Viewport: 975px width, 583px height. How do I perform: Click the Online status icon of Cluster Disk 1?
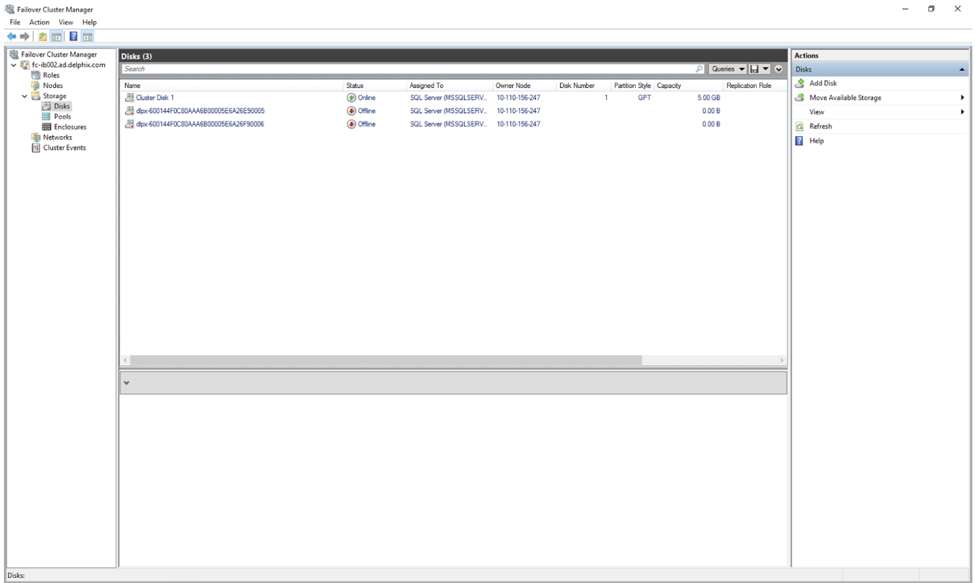[351, 97]
